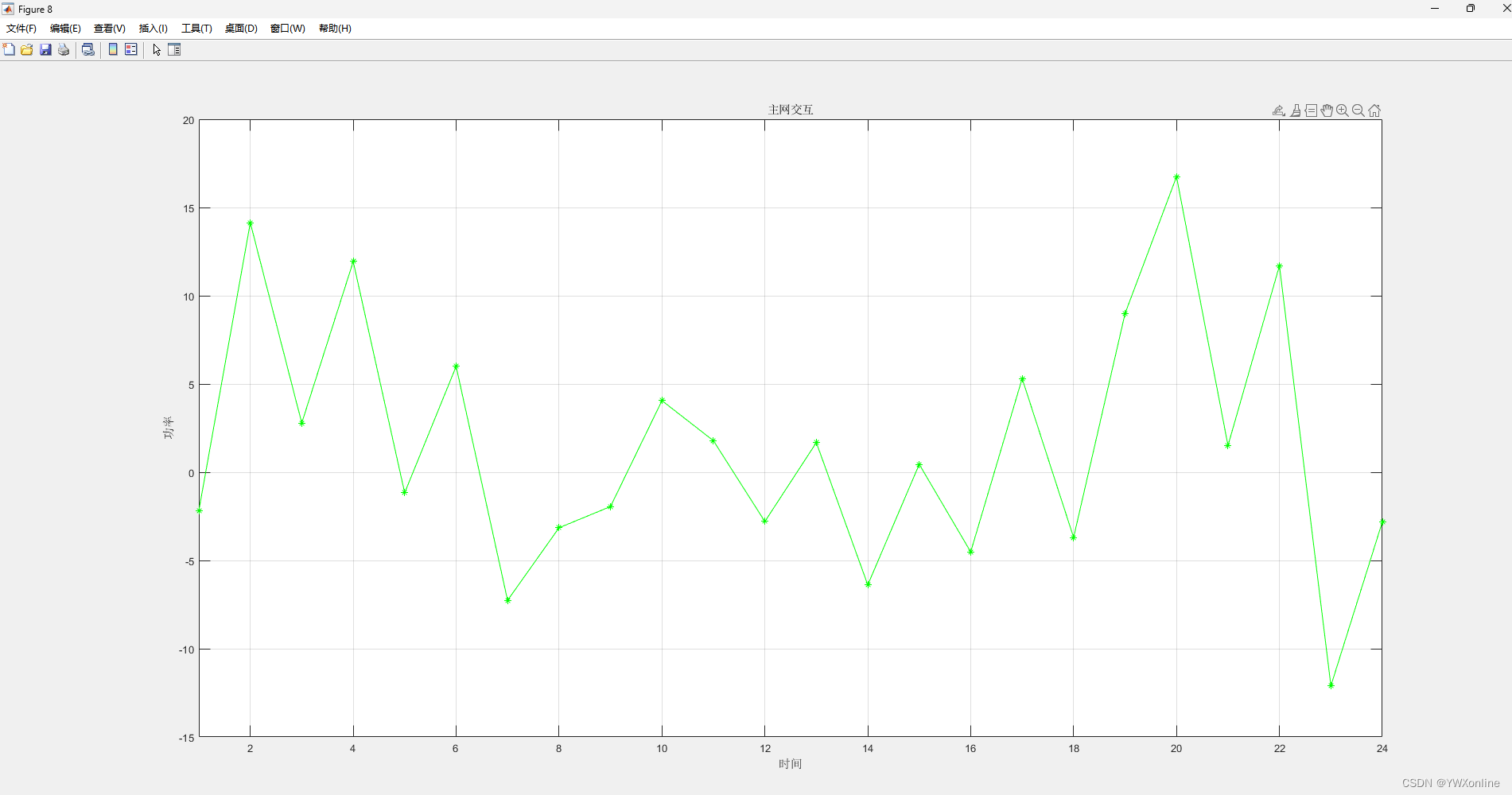Activate the data brush tool

click(1296, 111)
